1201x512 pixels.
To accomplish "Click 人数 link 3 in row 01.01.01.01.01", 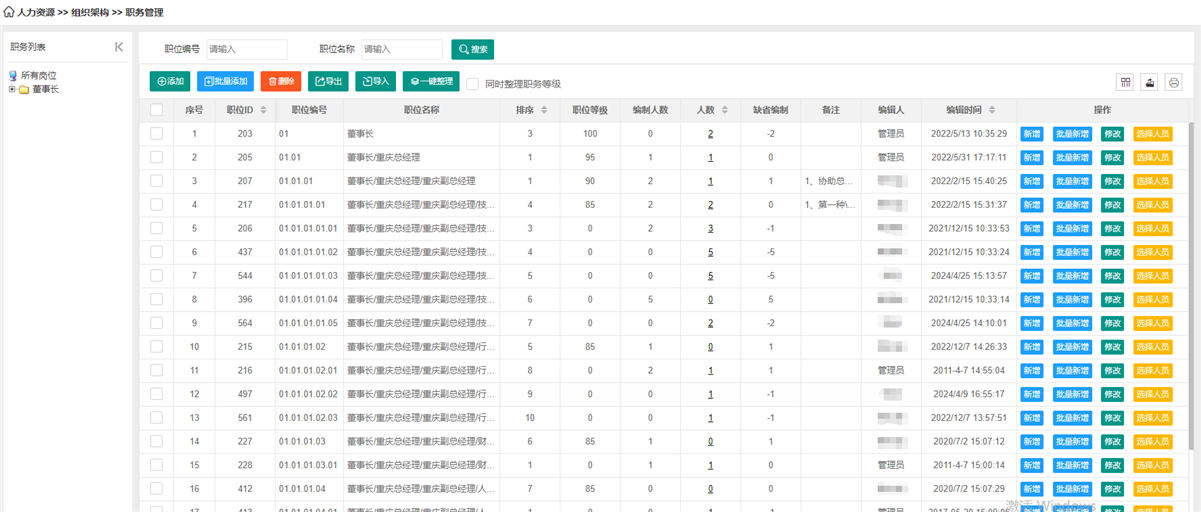I will coord(710,228).
